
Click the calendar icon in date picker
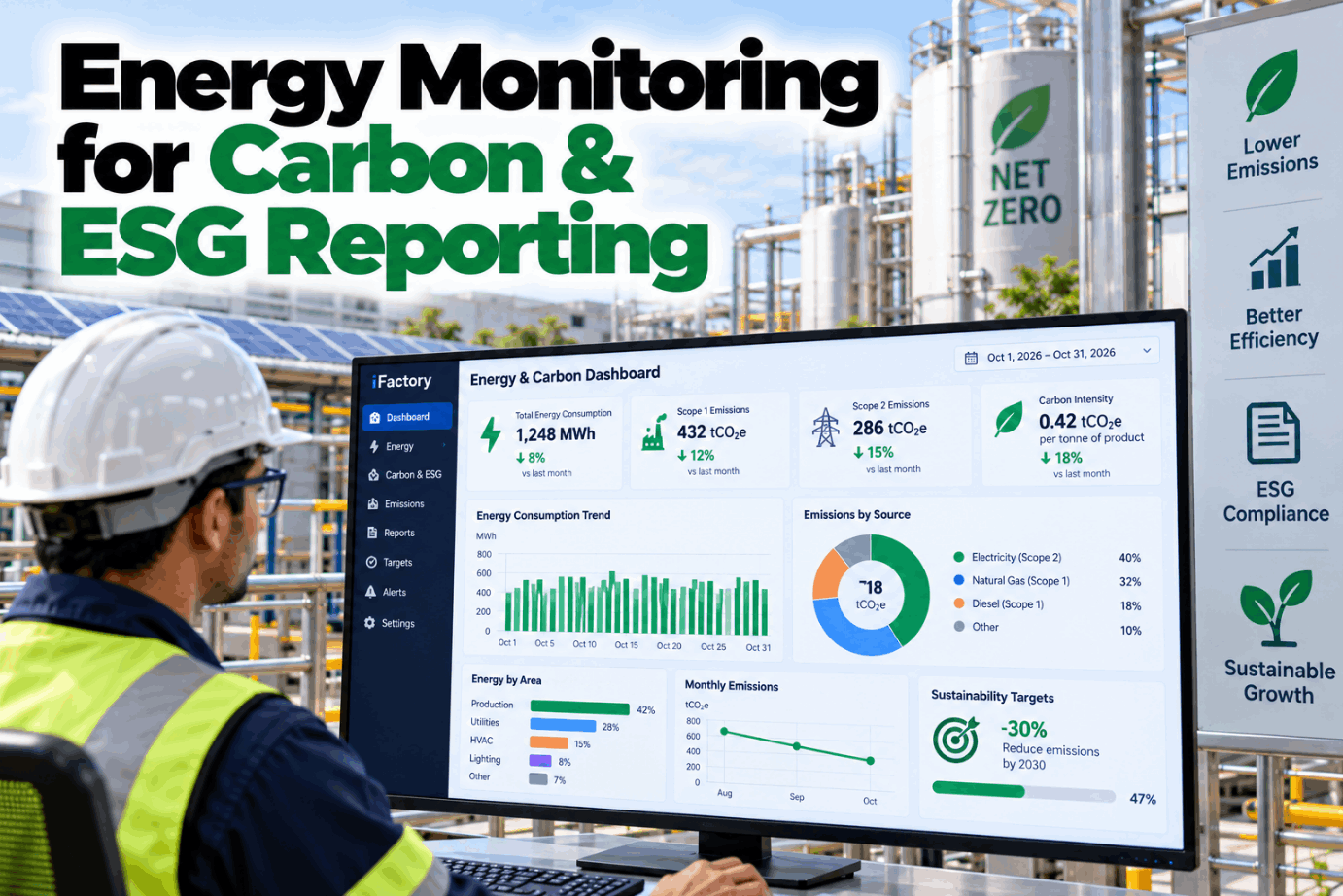click(x=971, y=358)
